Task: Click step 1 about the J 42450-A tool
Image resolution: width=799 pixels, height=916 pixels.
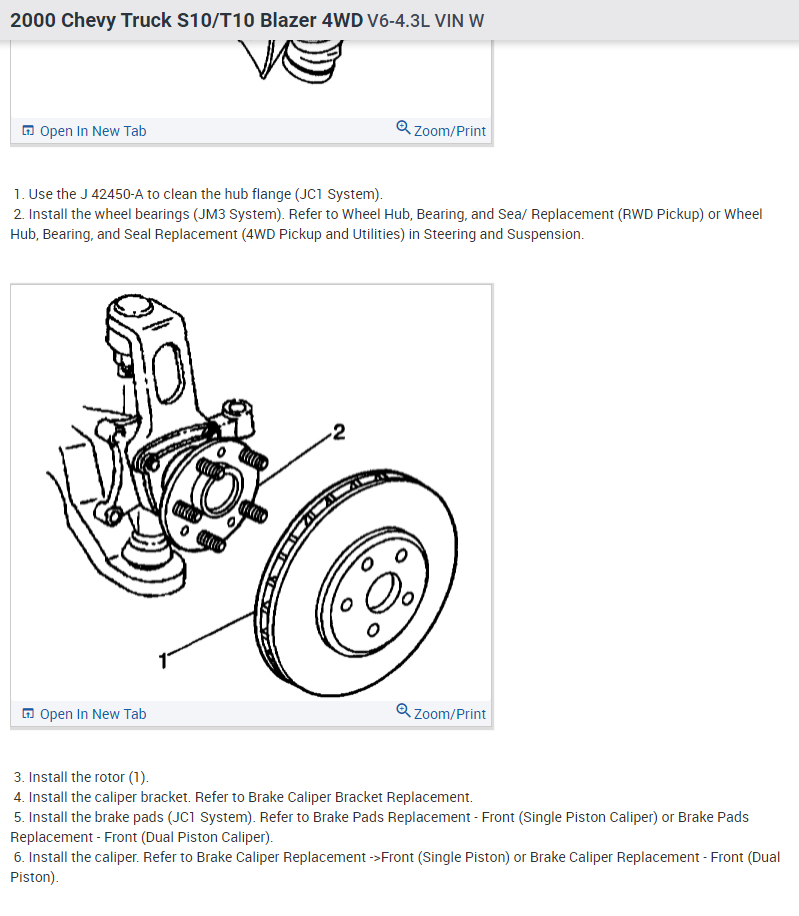Action: coord(198,194)
